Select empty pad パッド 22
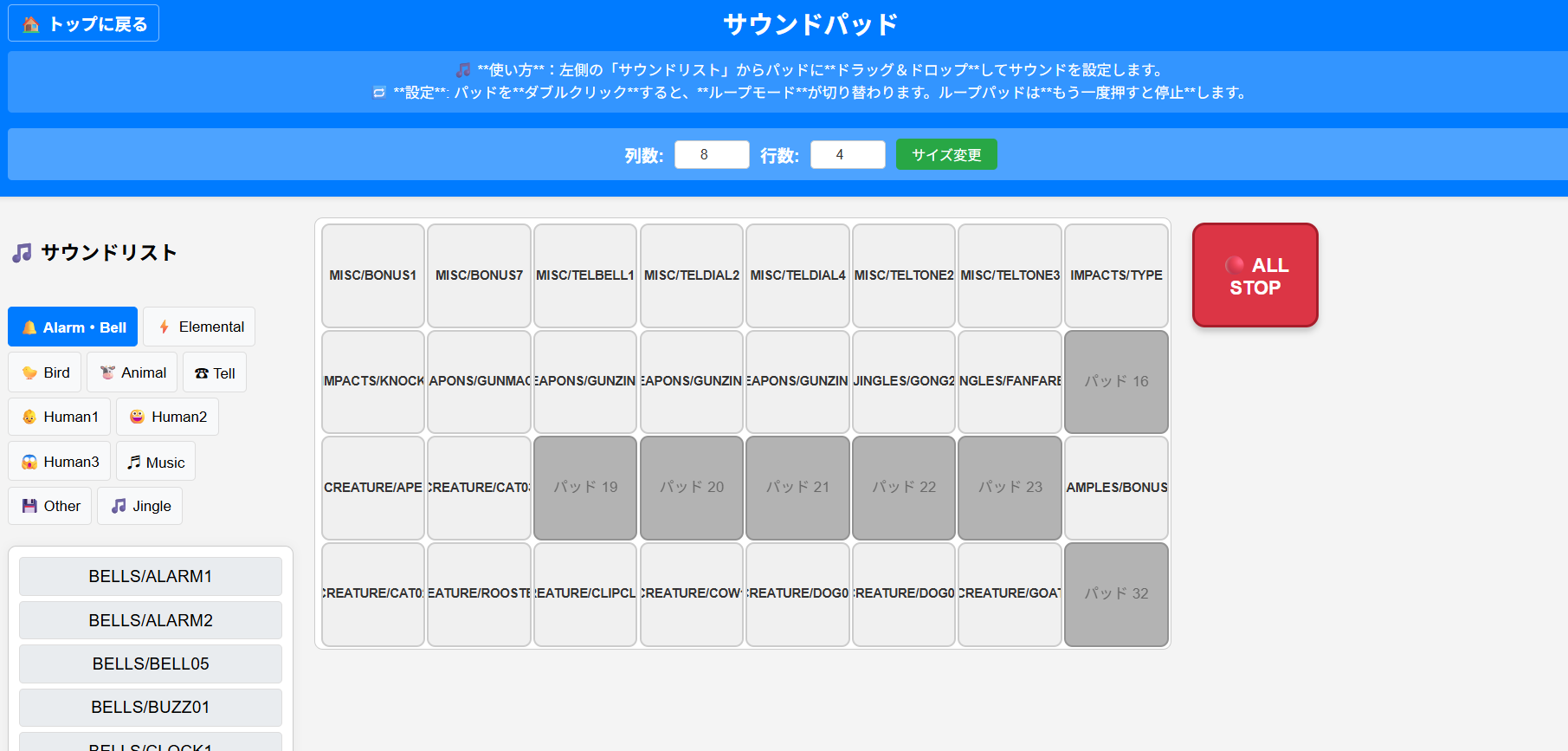Image resolution: width=1568 pixels, height=751 pixels. (904, 488)
